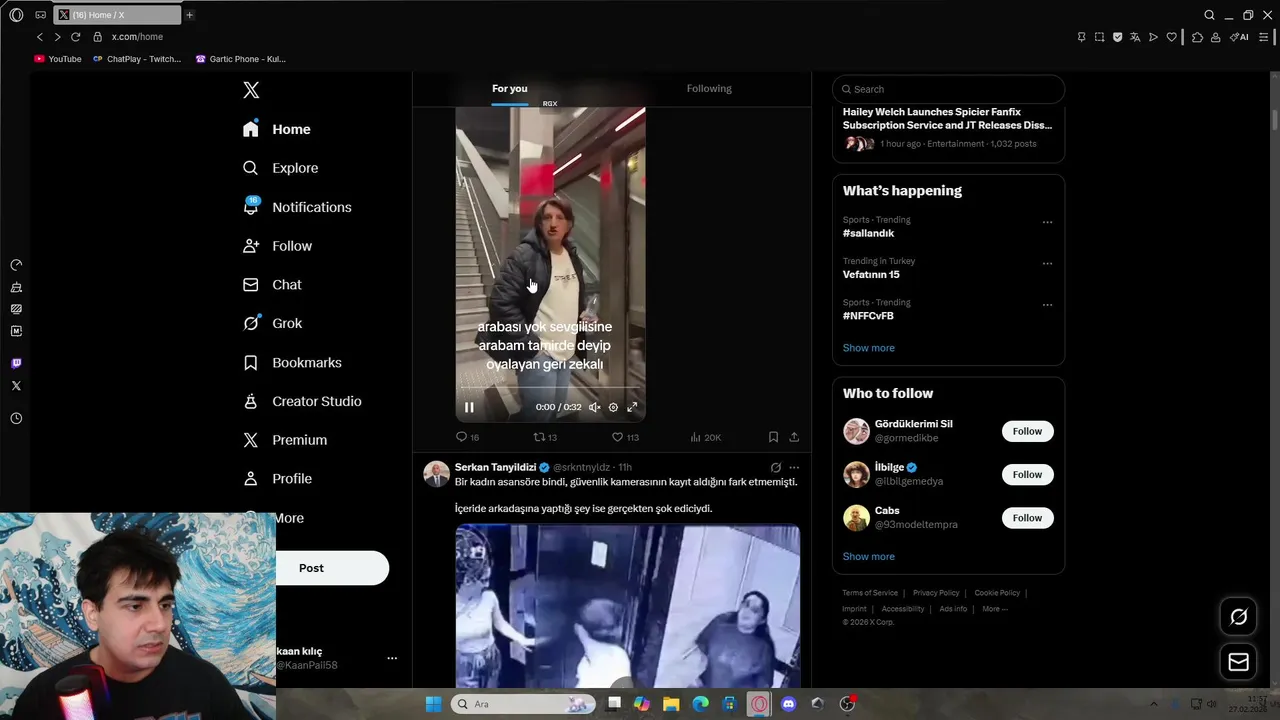The height and width of the screenshot is (720, 1280).
Task: Open Grok icon on Serkan's post
Action: [775, 467]
